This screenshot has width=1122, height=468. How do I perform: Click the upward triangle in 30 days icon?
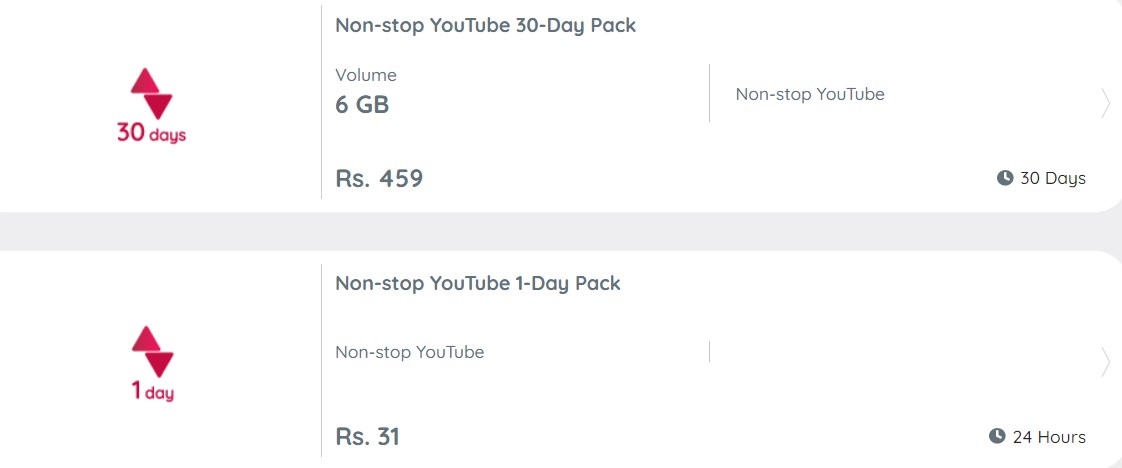(x=145, y=81)
